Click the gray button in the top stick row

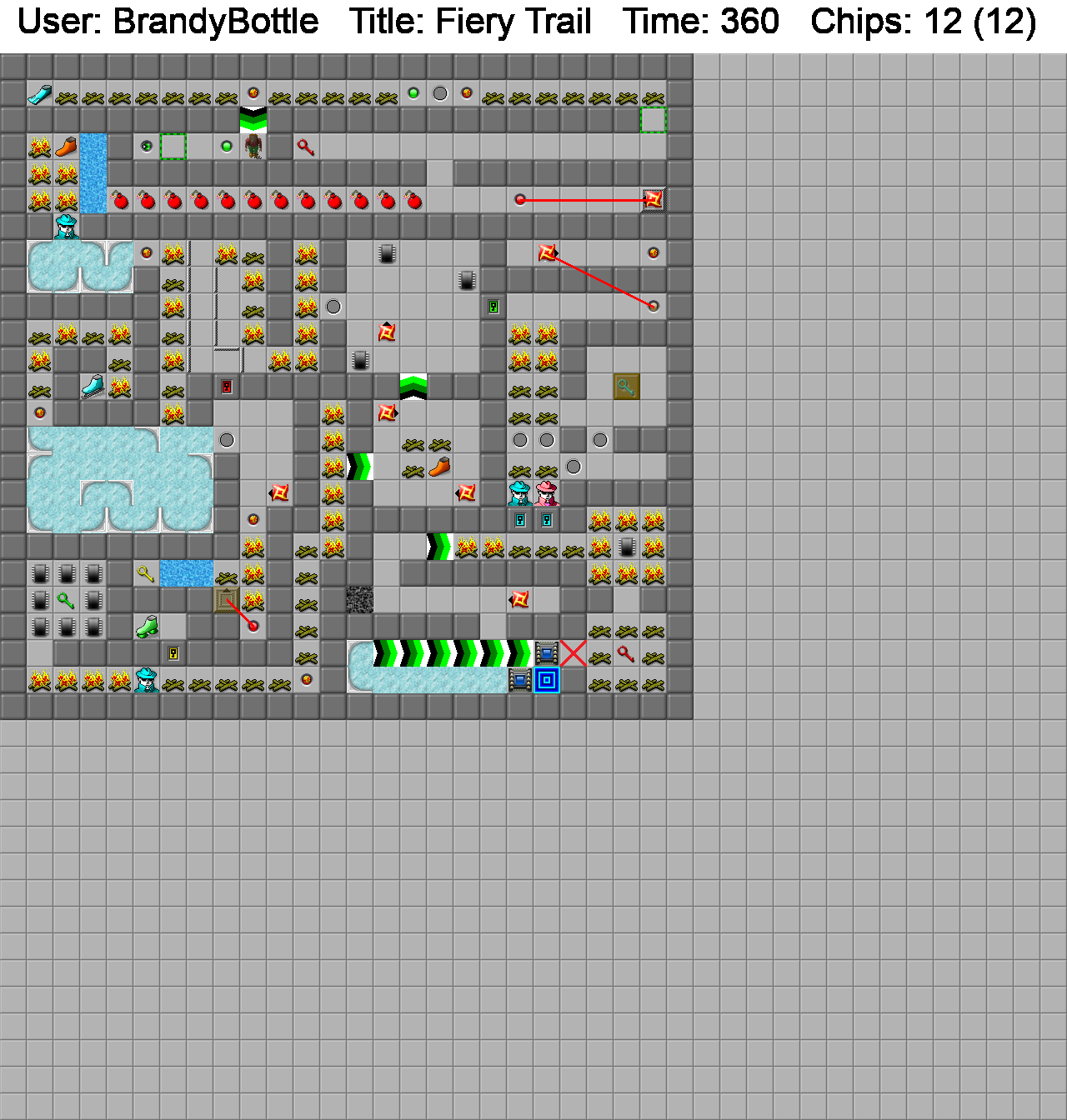(x=440, y=93)
